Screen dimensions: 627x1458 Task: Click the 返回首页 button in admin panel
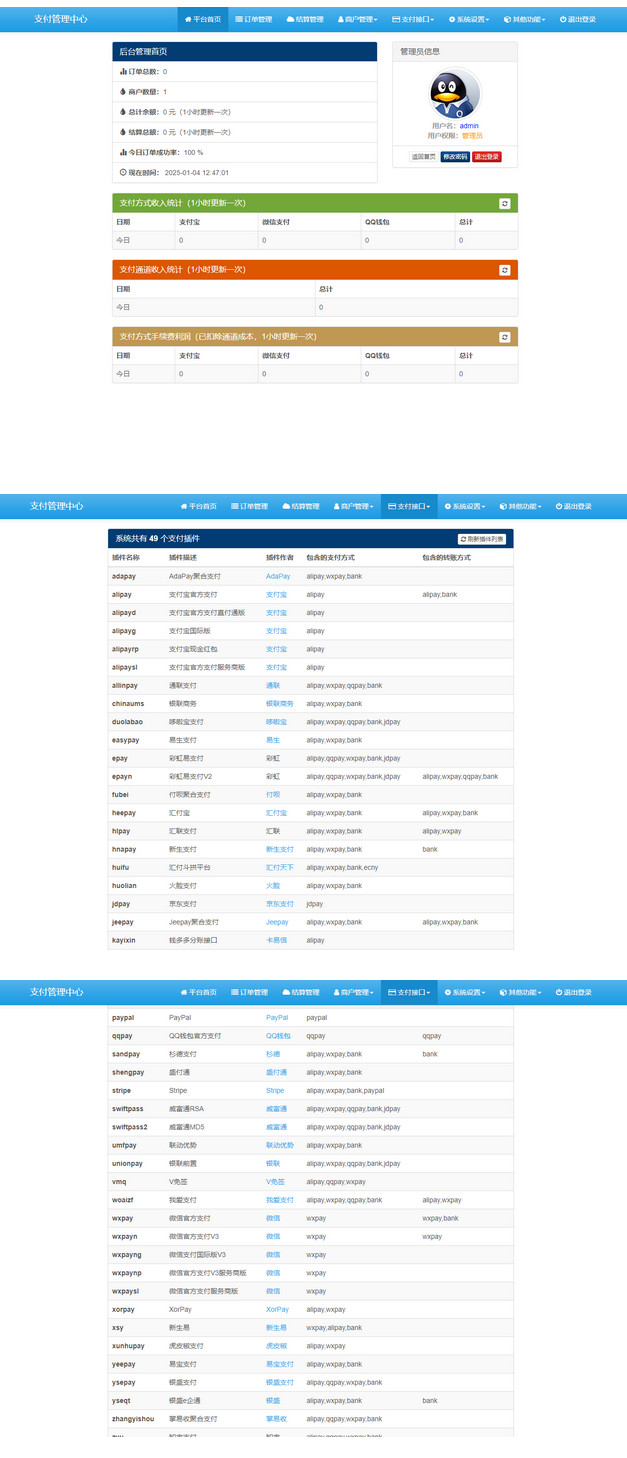pyautogui.click(x=424, y=157)
